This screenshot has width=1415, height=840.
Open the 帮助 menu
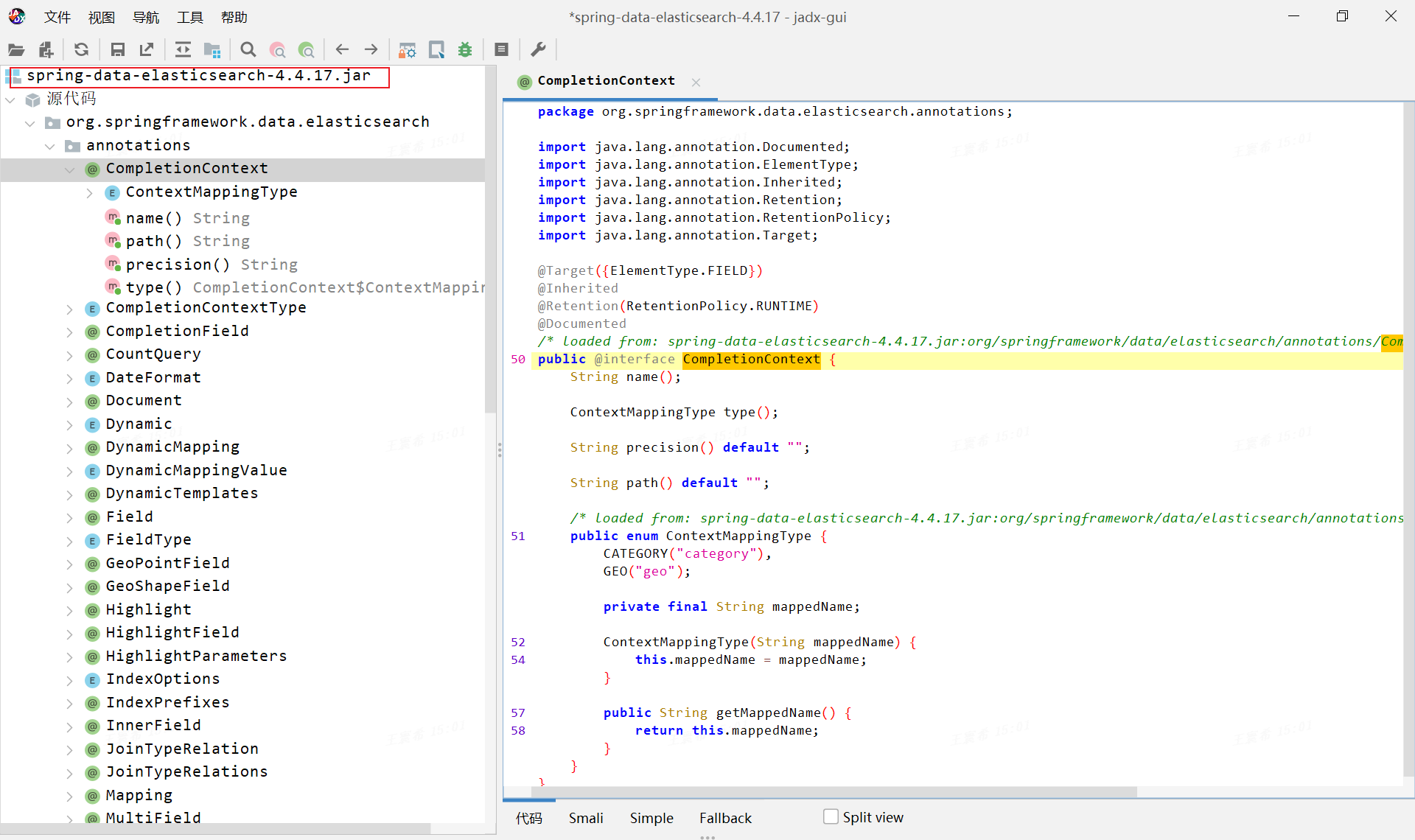click(234, 17)
